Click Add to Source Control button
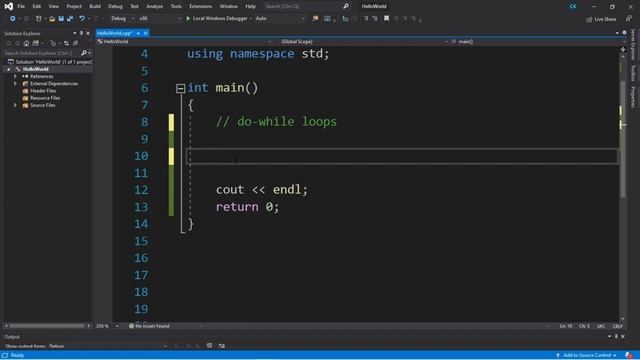 point(586,355)
